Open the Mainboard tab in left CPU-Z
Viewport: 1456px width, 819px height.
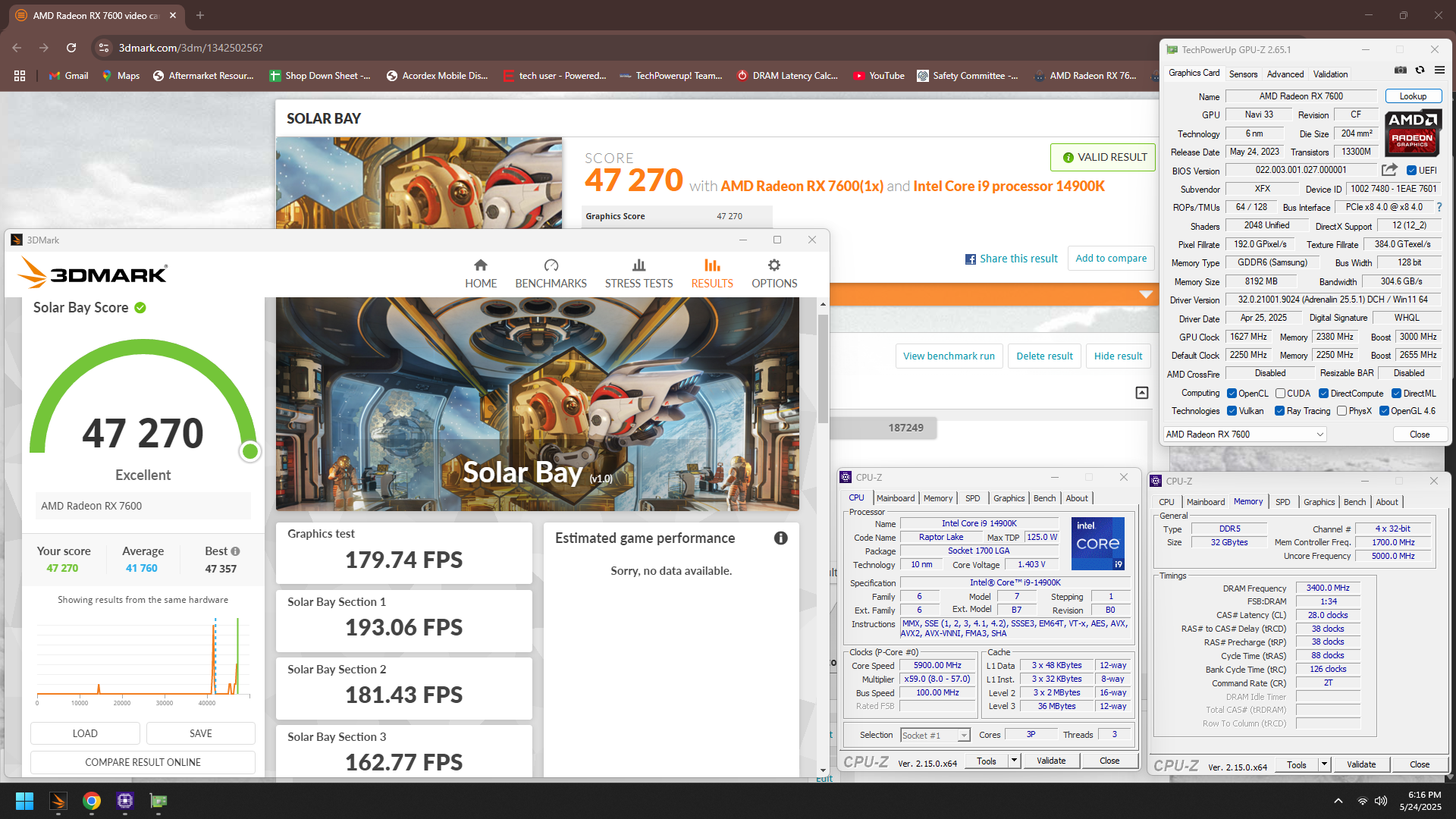pos(896,498)
